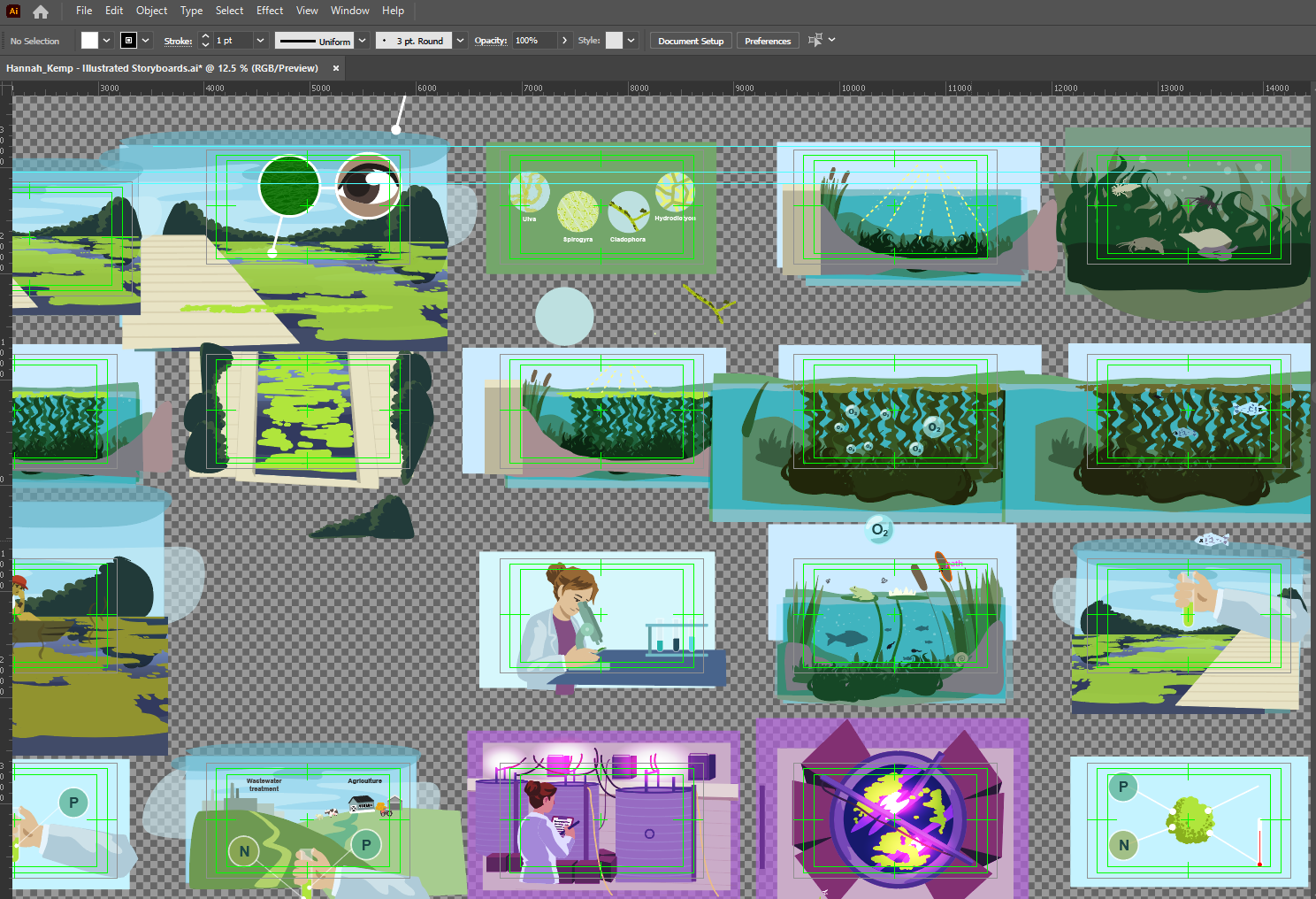1316x899 pixels.
Task: Select the Illustrated Storyboards.ai document tab
Action: pyautogui.click(x=162, y=68)
